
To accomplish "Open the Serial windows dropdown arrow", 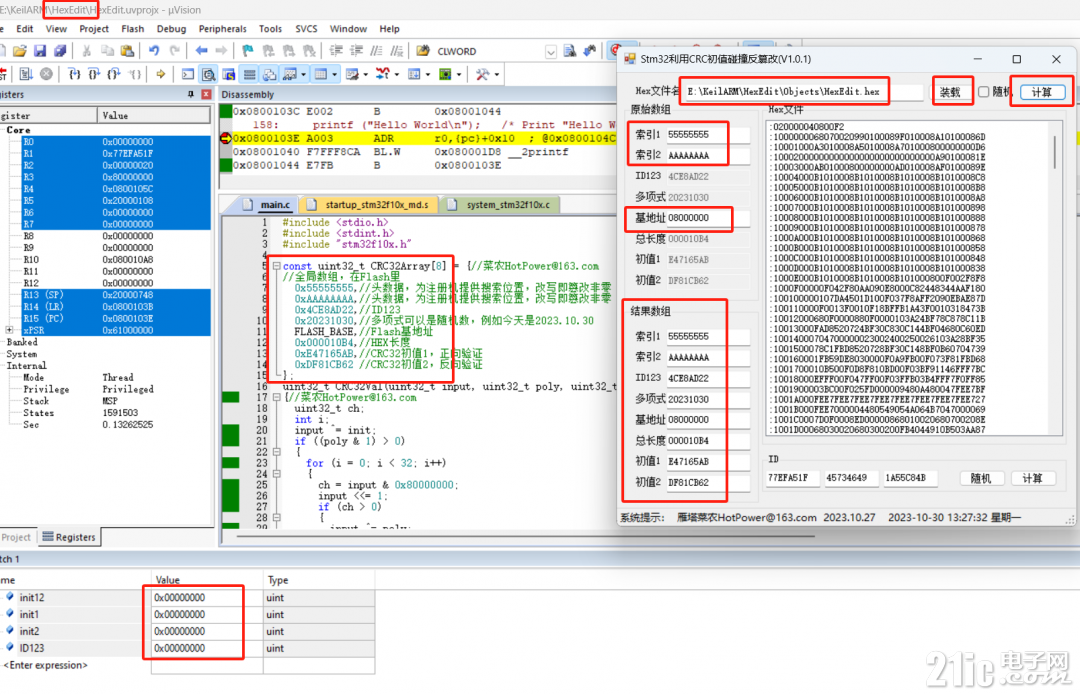I will click(366, 74).
